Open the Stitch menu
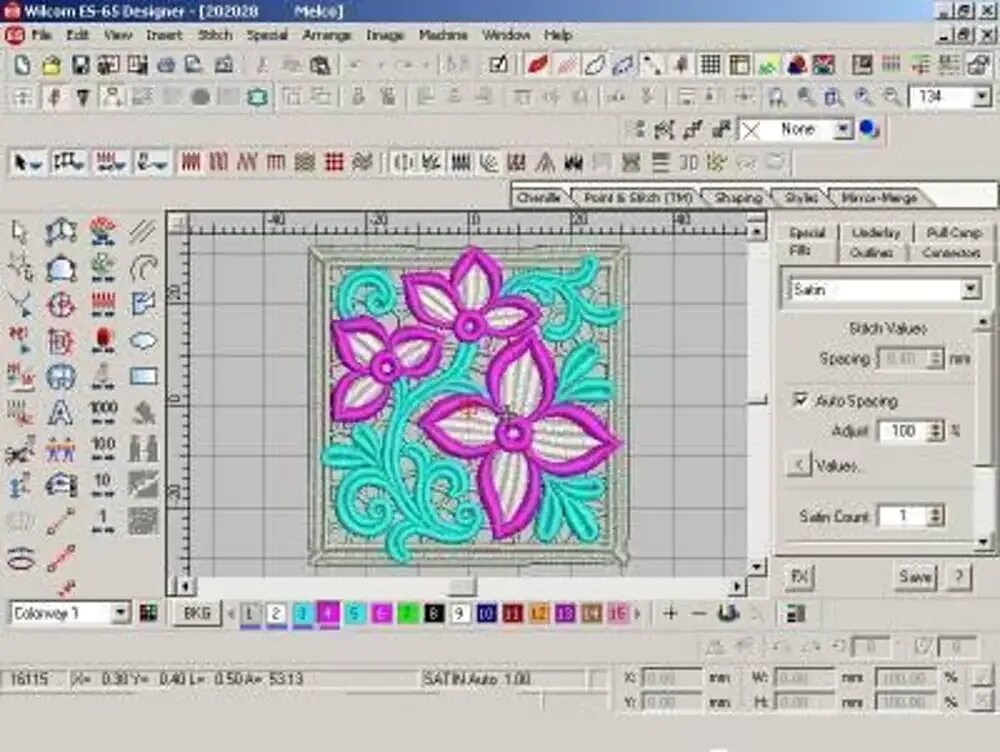Image resolution: width=1000 pixels, height=752 pixels. (215, 35)
